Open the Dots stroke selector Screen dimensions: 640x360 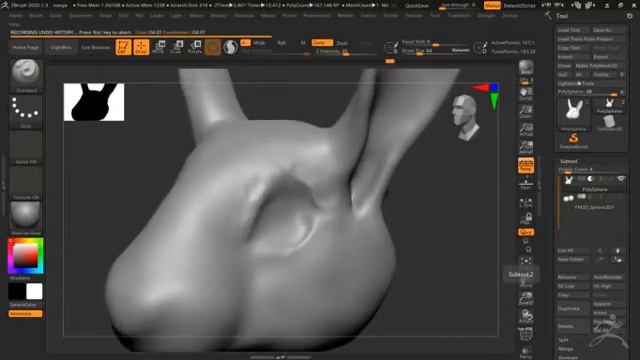point(26,112)
